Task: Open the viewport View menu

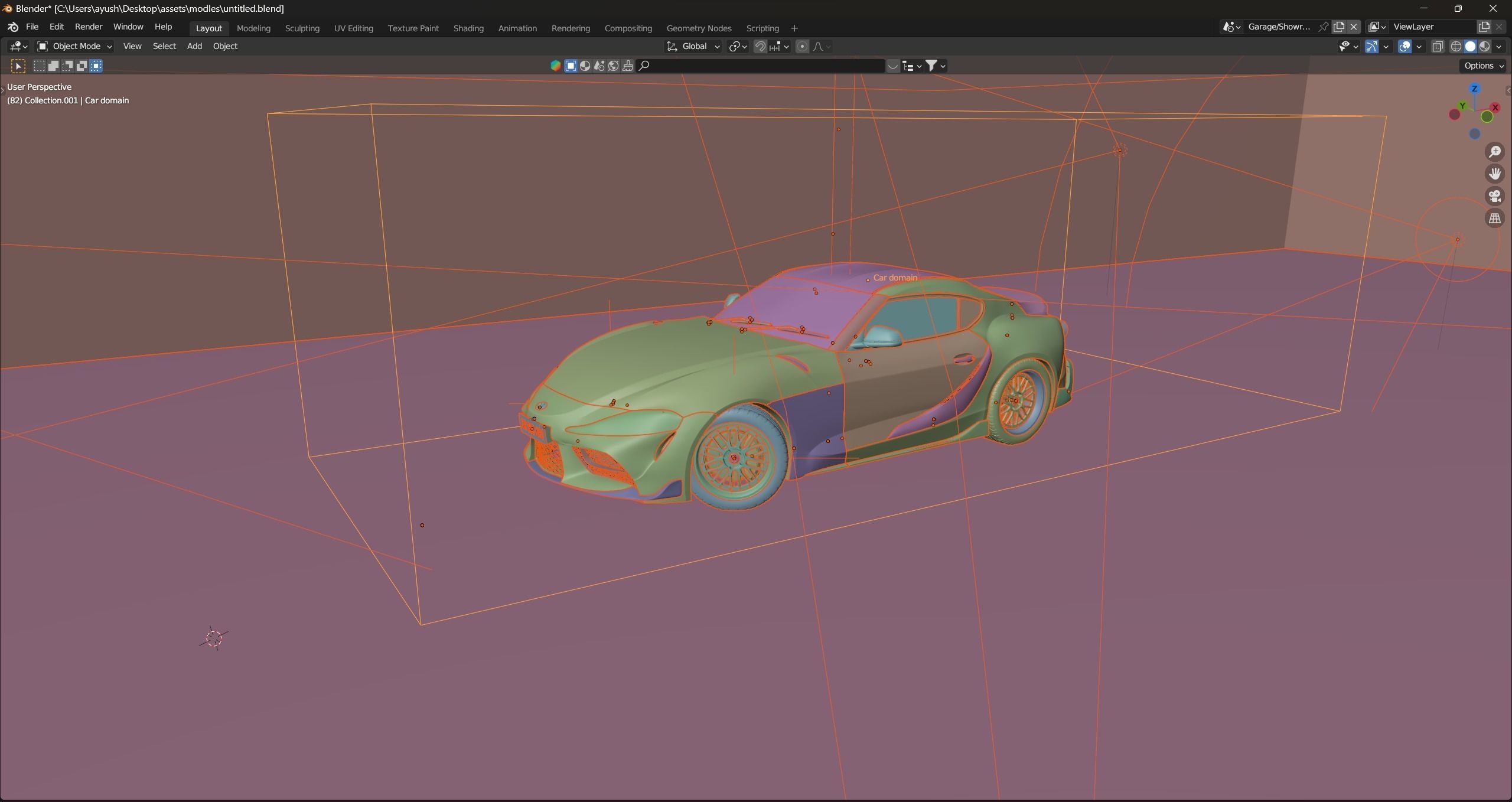Action: (x=132, y=46)
